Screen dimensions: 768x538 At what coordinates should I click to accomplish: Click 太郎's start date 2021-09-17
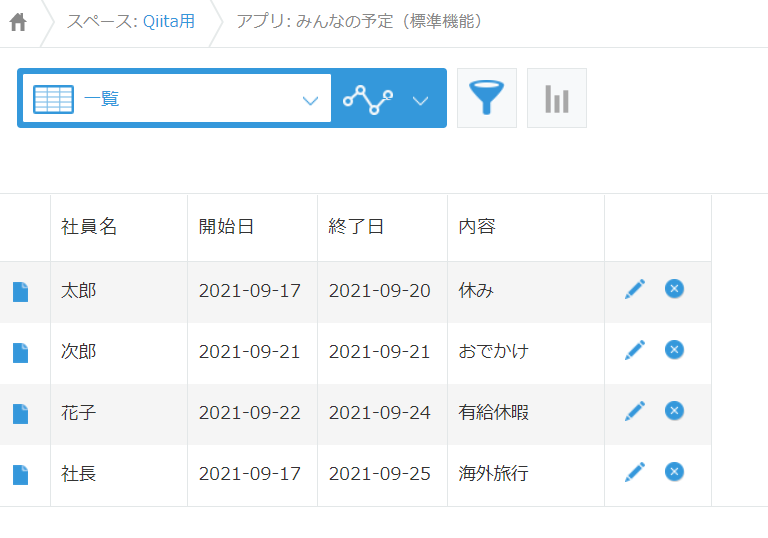[250, 291]
